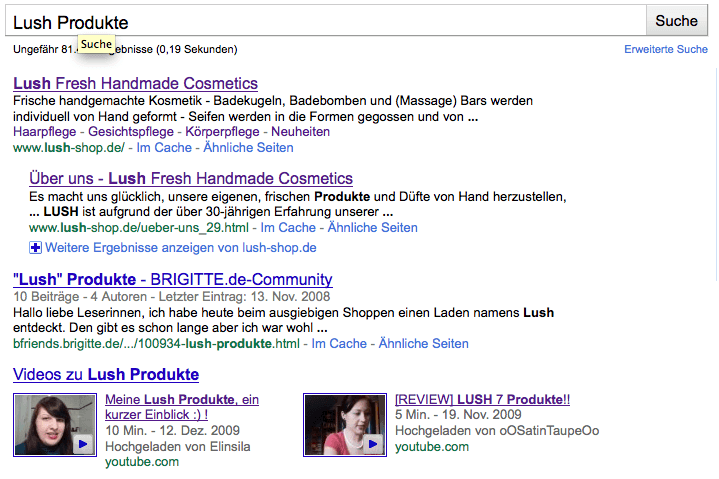Viewport: 719px width, 479px height.
Task: Play the Elinsila video thumbnail
Action: [55, 425]
